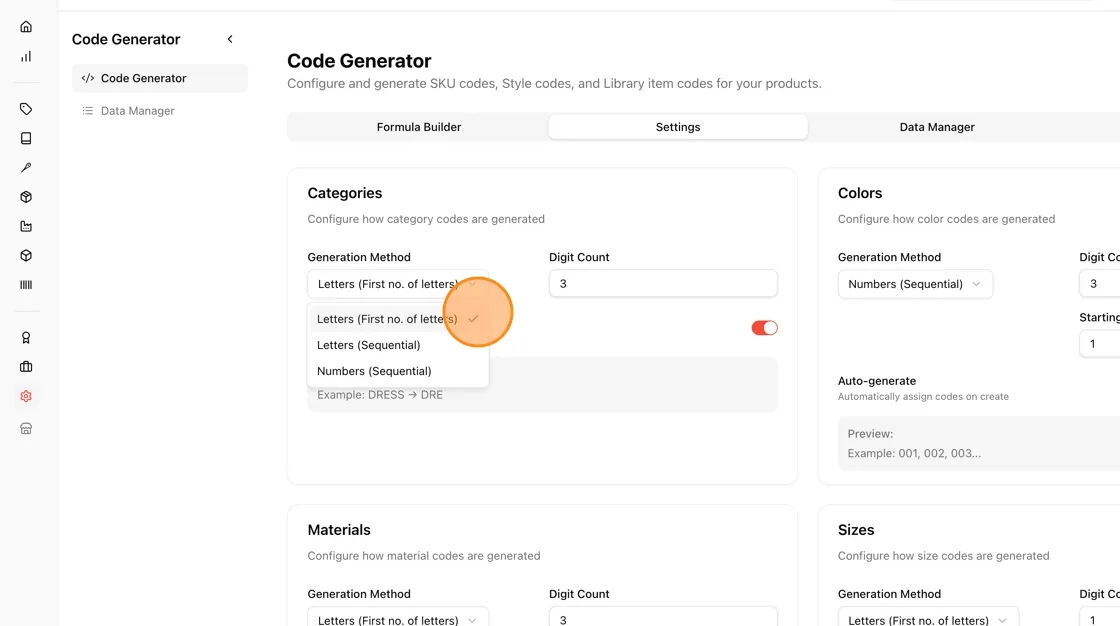
Task: Toggle the Categories auto-generate switch
Action: [764, 328]
